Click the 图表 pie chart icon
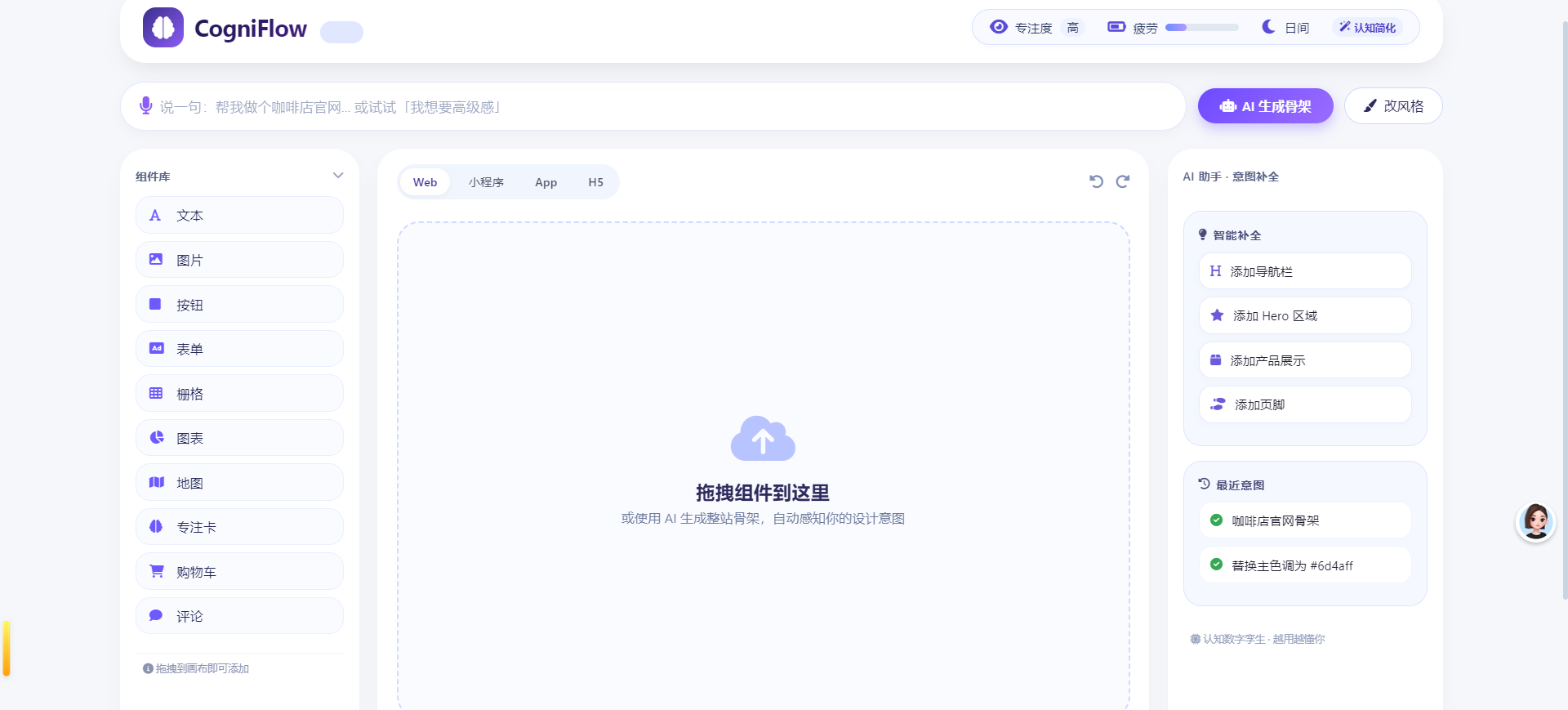Screen dimensions: 1568x710 point(157,437)
